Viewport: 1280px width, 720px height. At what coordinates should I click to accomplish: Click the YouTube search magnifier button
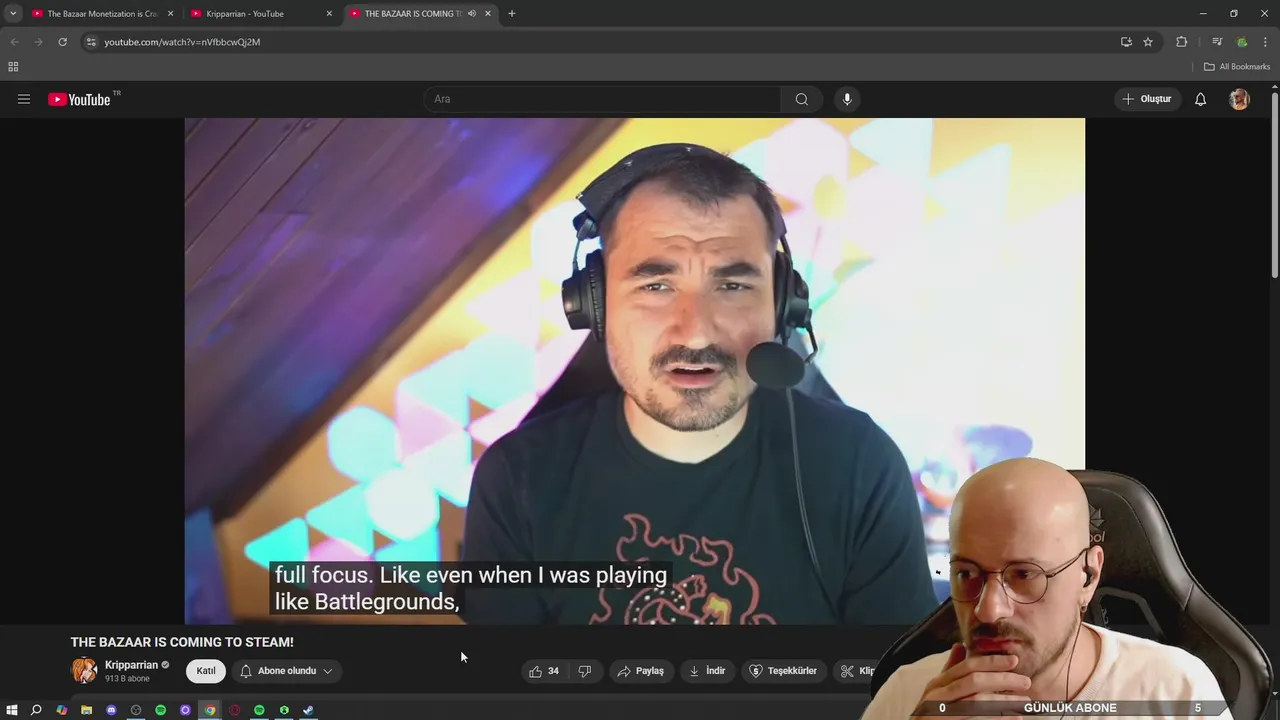[801, 99]
